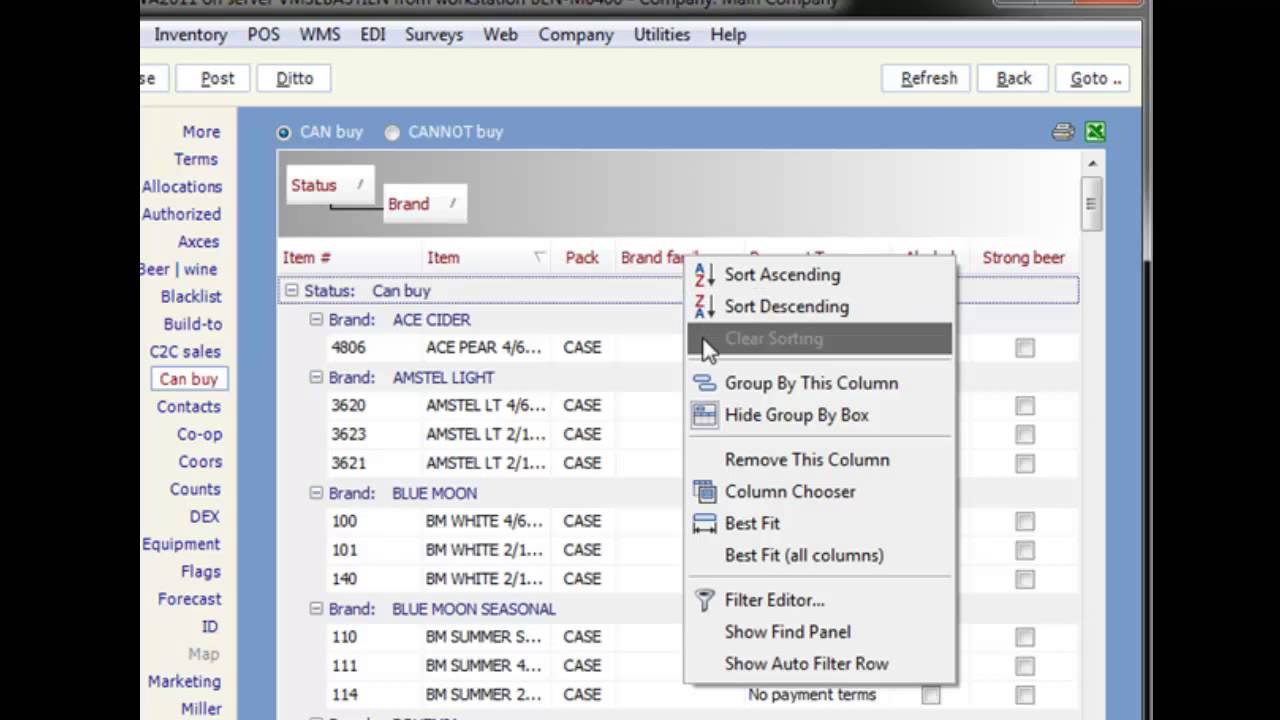Collapse the BLUE MOON brand group
Image resolution: width=1280 pixels, height=720 pixels.
(x=315, y=493)
